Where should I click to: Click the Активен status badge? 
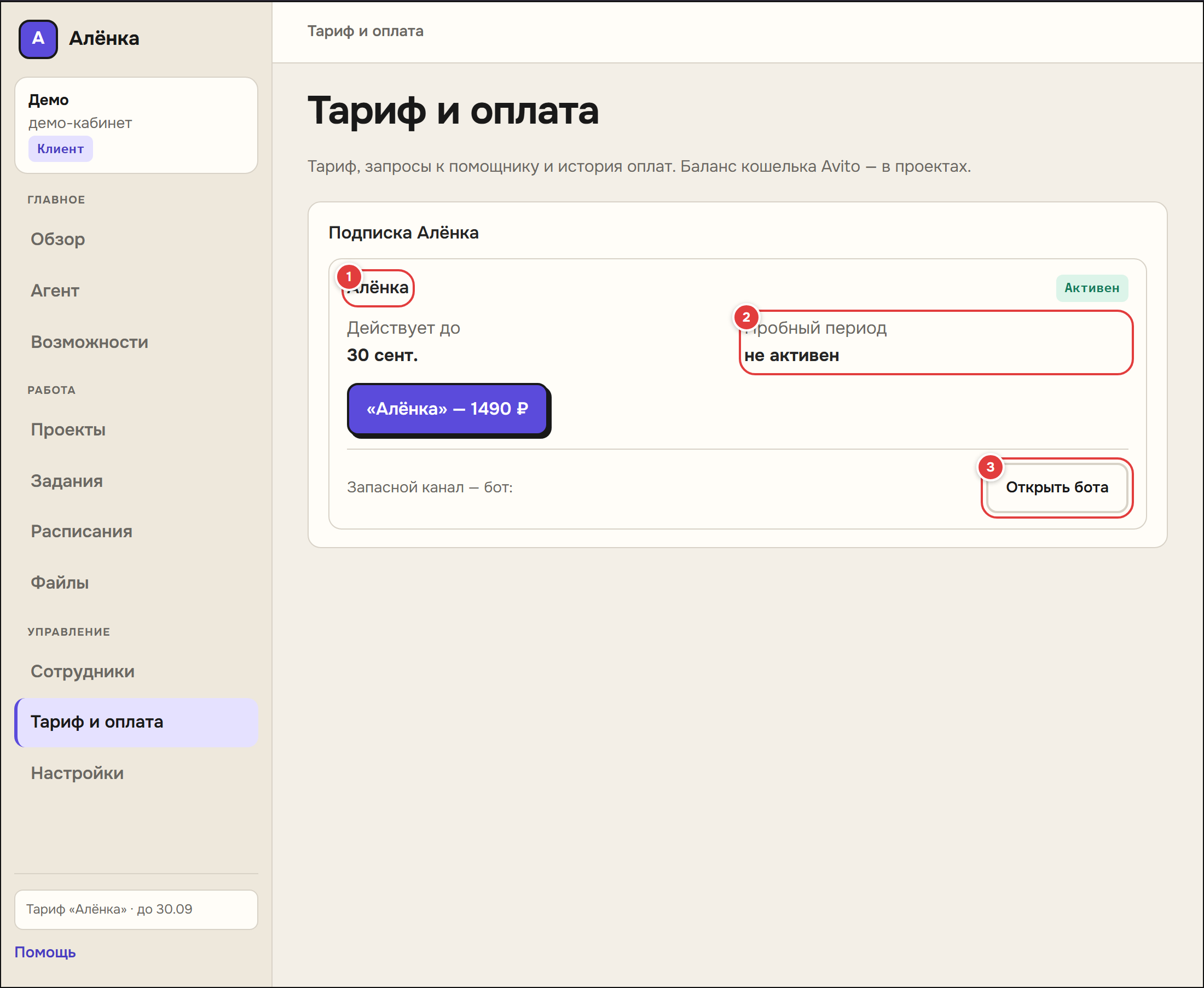tap(1092, 288)
